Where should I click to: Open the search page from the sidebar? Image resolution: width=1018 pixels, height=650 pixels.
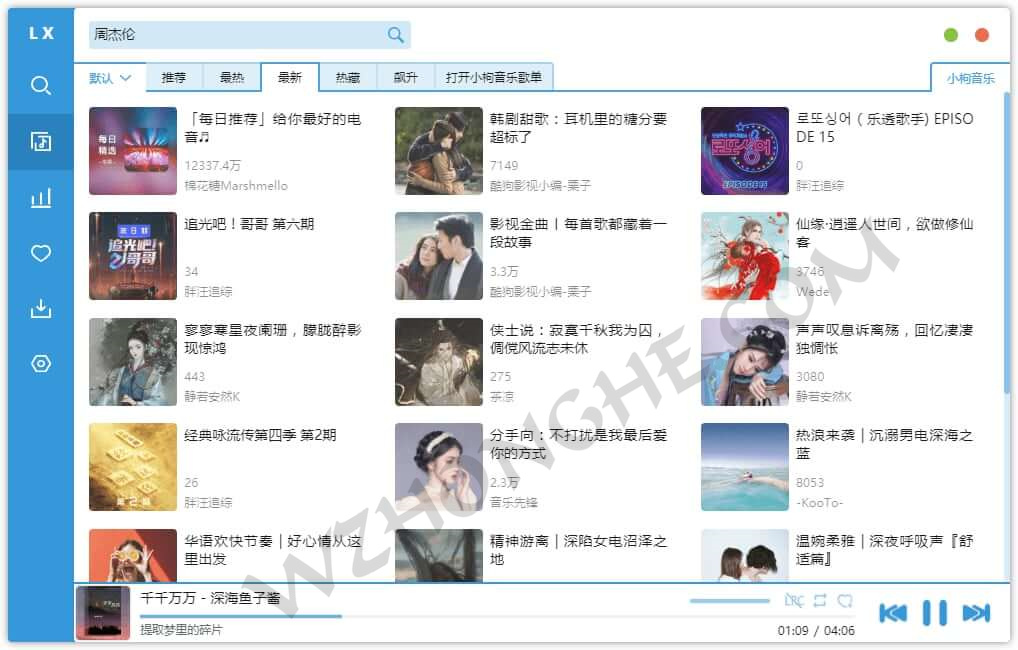40,86
